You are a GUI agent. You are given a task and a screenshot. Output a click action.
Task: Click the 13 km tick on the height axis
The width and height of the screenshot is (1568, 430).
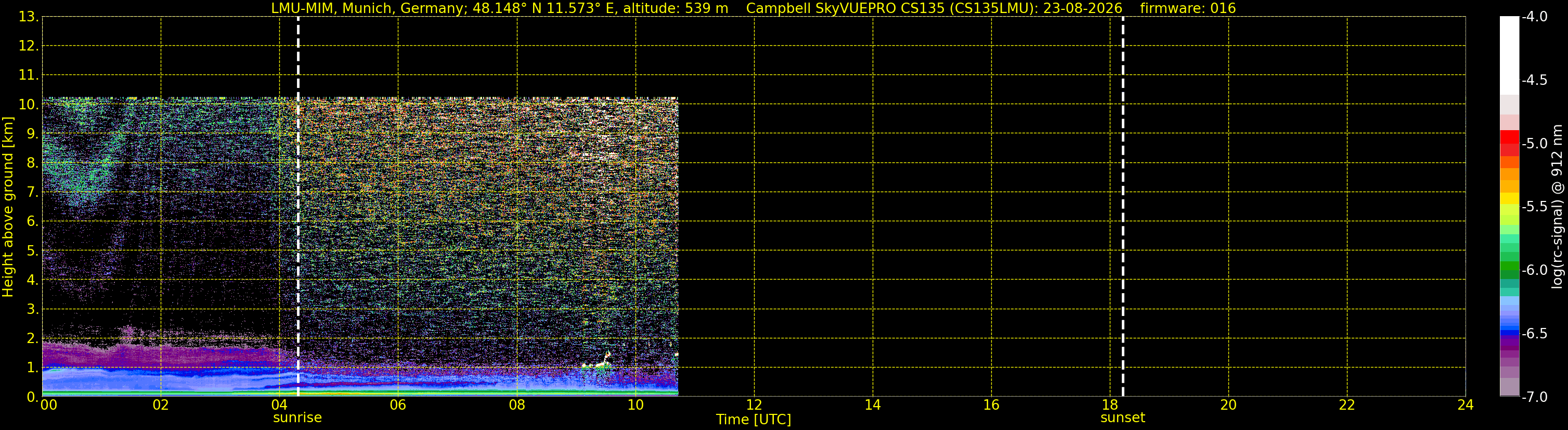click(28, 17)
